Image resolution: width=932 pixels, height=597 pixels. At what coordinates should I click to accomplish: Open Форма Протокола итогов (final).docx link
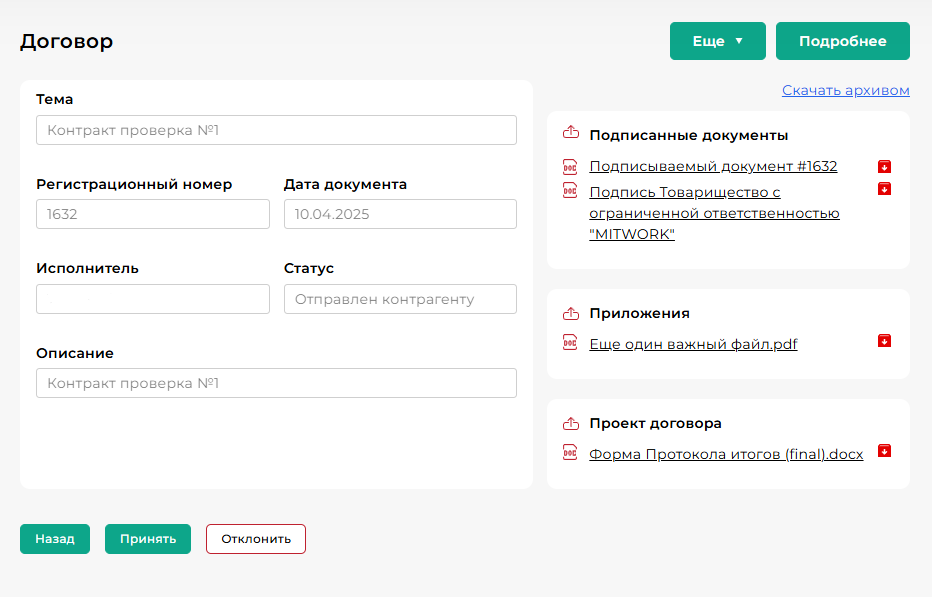(725, 454)
